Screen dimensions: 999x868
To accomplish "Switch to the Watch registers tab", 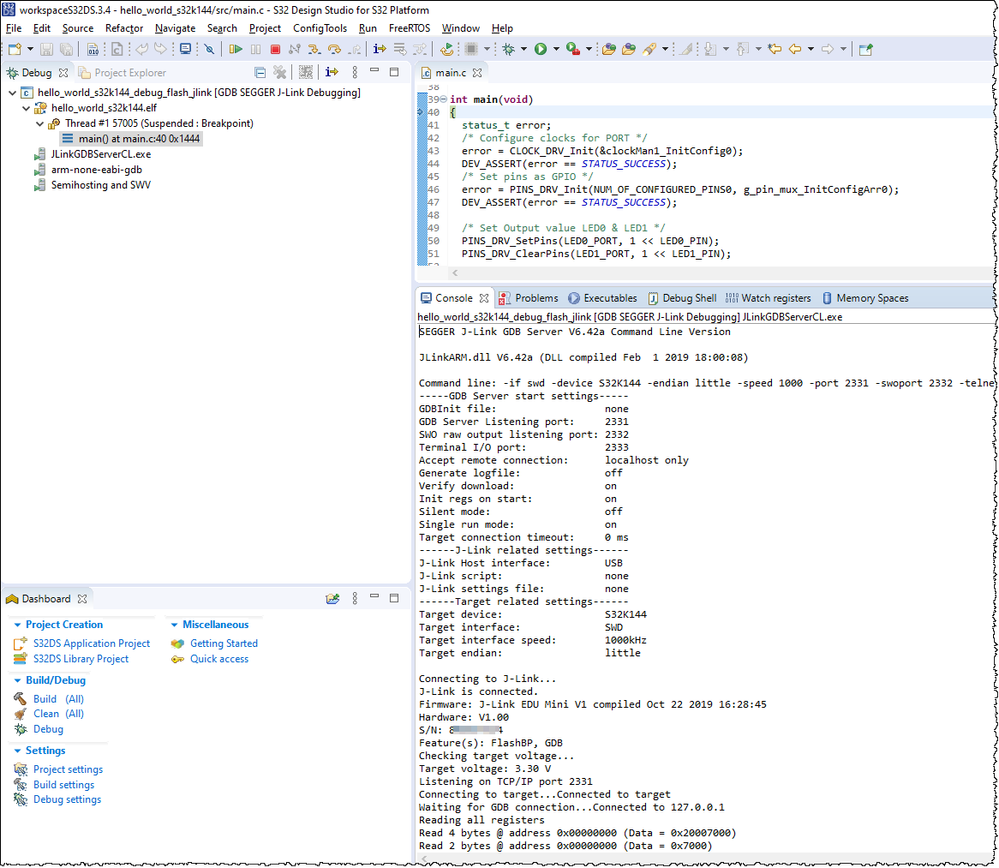I will click(768, 298).
